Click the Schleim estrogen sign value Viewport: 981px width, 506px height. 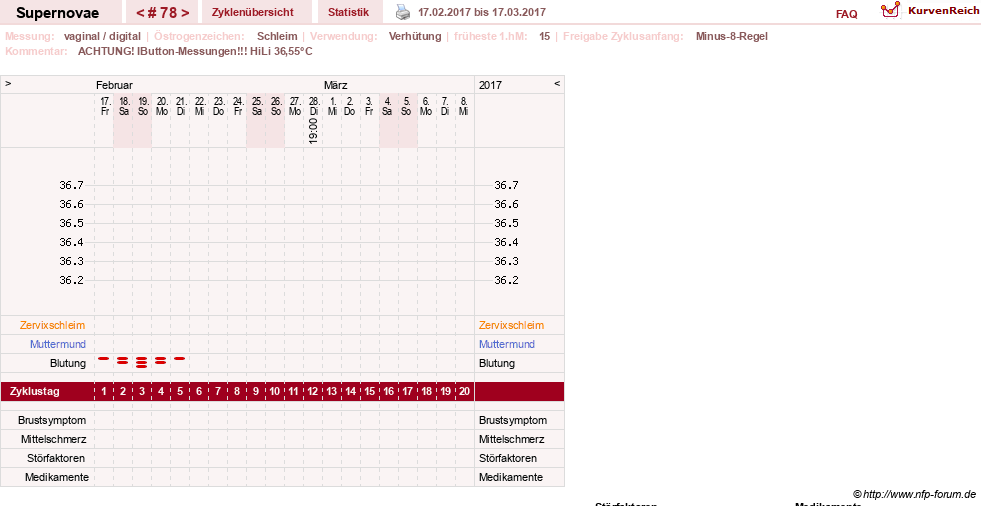277,36
